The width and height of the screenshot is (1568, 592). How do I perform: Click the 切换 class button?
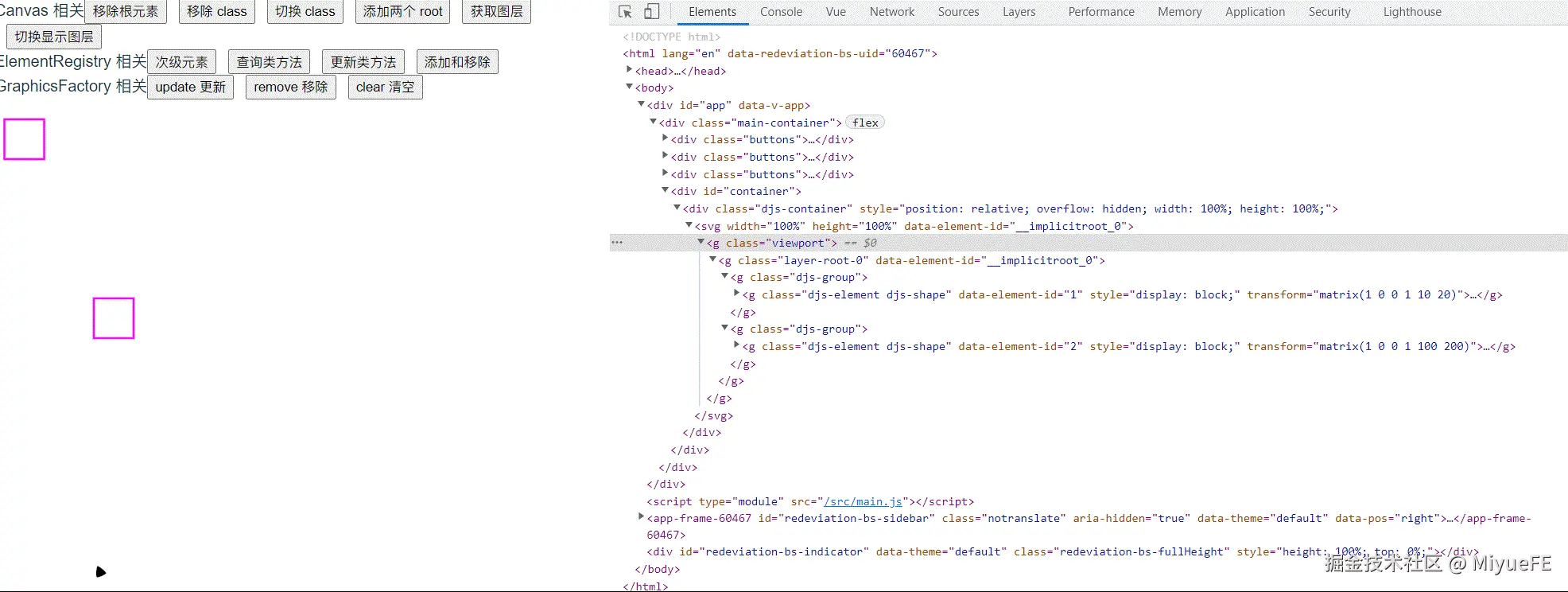click(305, 12)
